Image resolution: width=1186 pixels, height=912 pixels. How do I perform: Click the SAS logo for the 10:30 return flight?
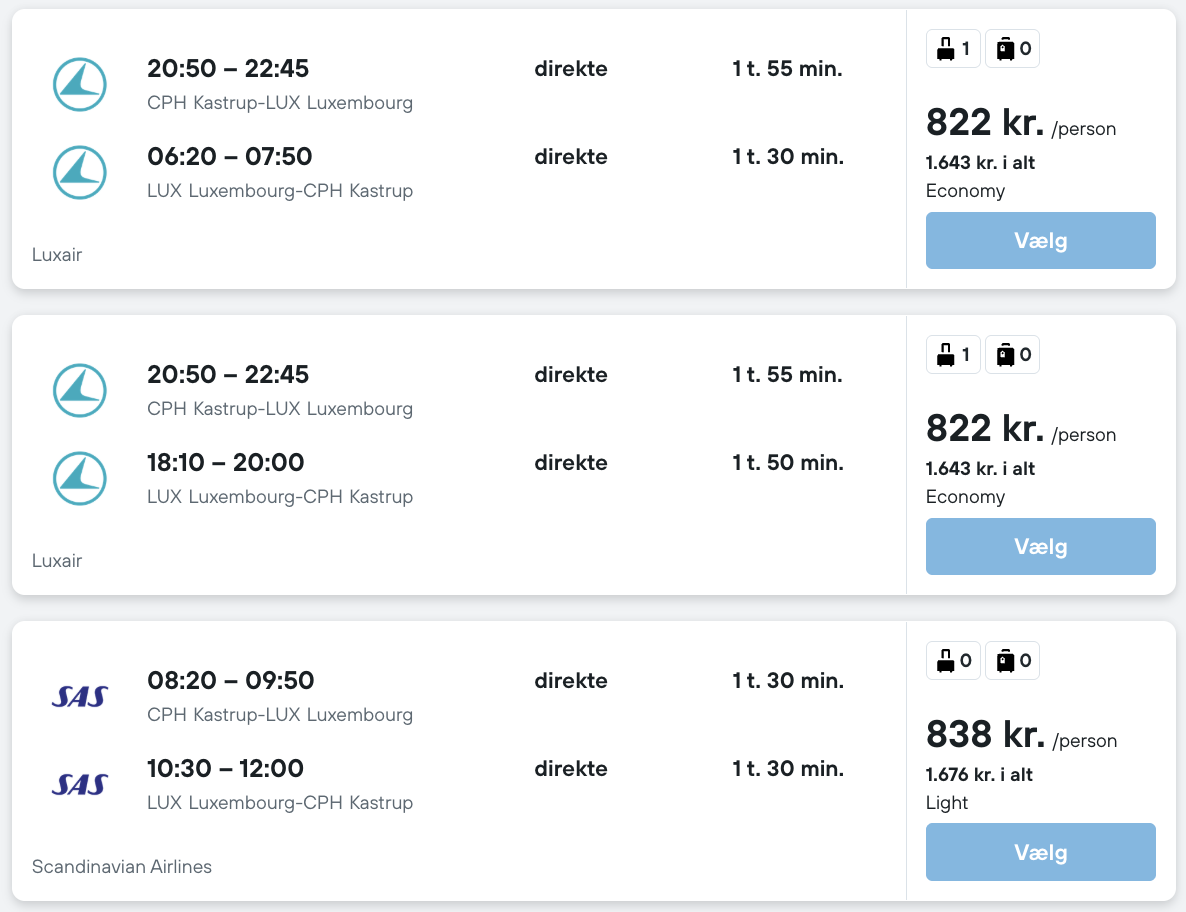click(x=79, y=784)
